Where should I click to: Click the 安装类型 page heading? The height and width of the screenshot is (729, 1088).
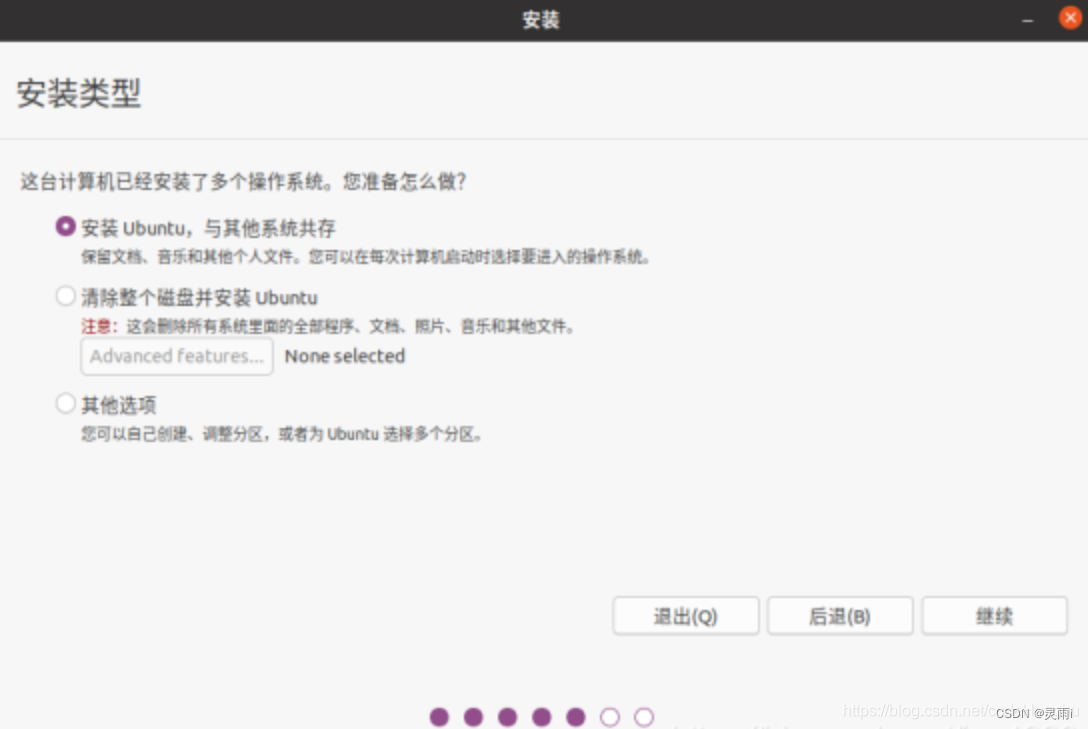79,93
